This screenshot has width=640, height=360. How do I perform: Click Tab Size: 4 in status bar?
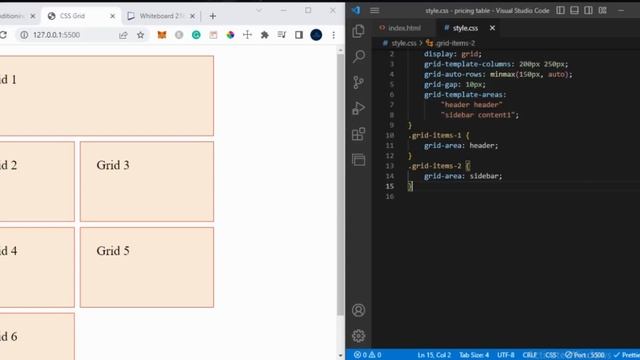click(474, 355)
